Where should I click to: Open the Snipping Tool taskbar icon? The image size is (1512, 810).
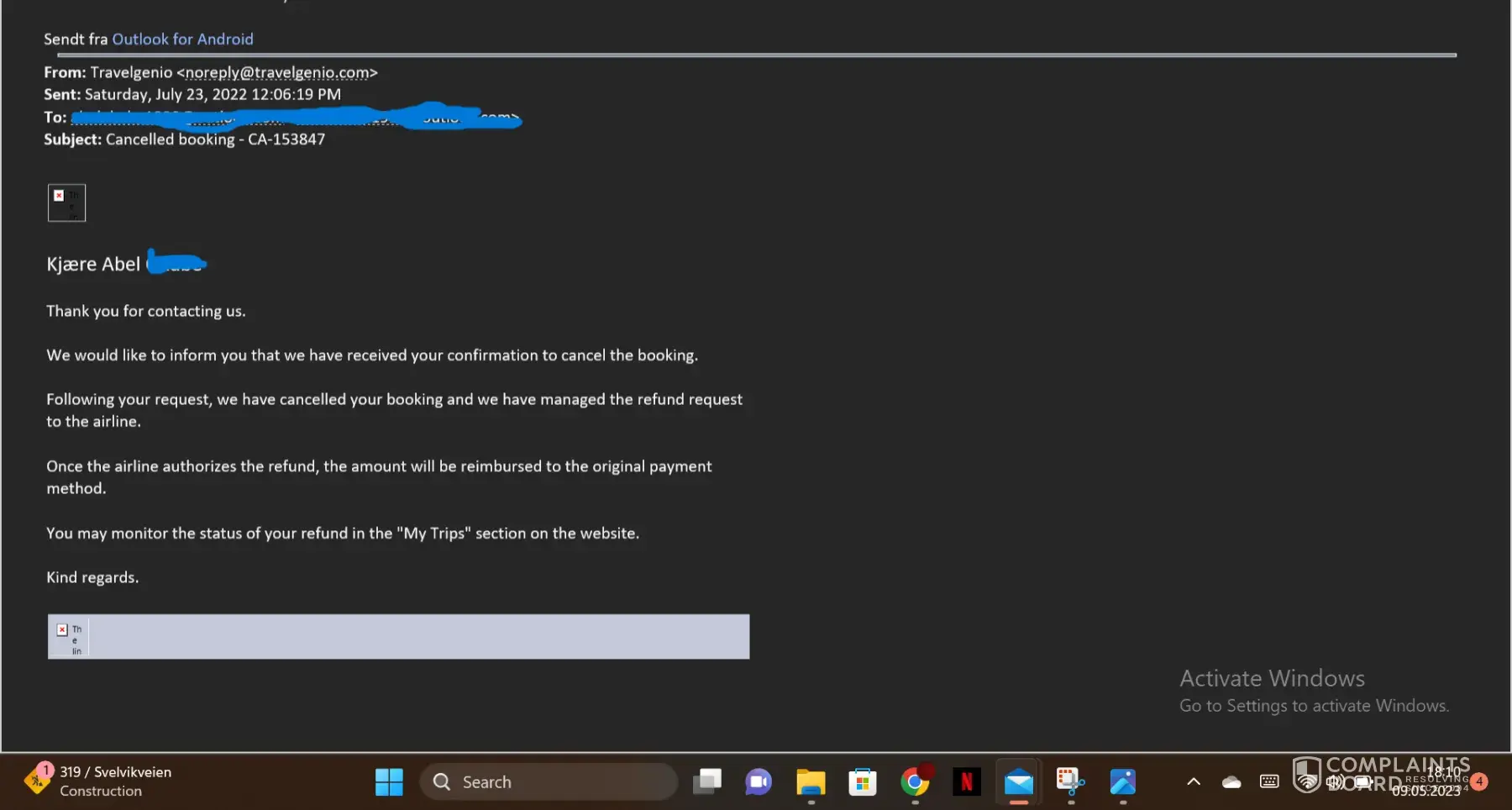1071,782
